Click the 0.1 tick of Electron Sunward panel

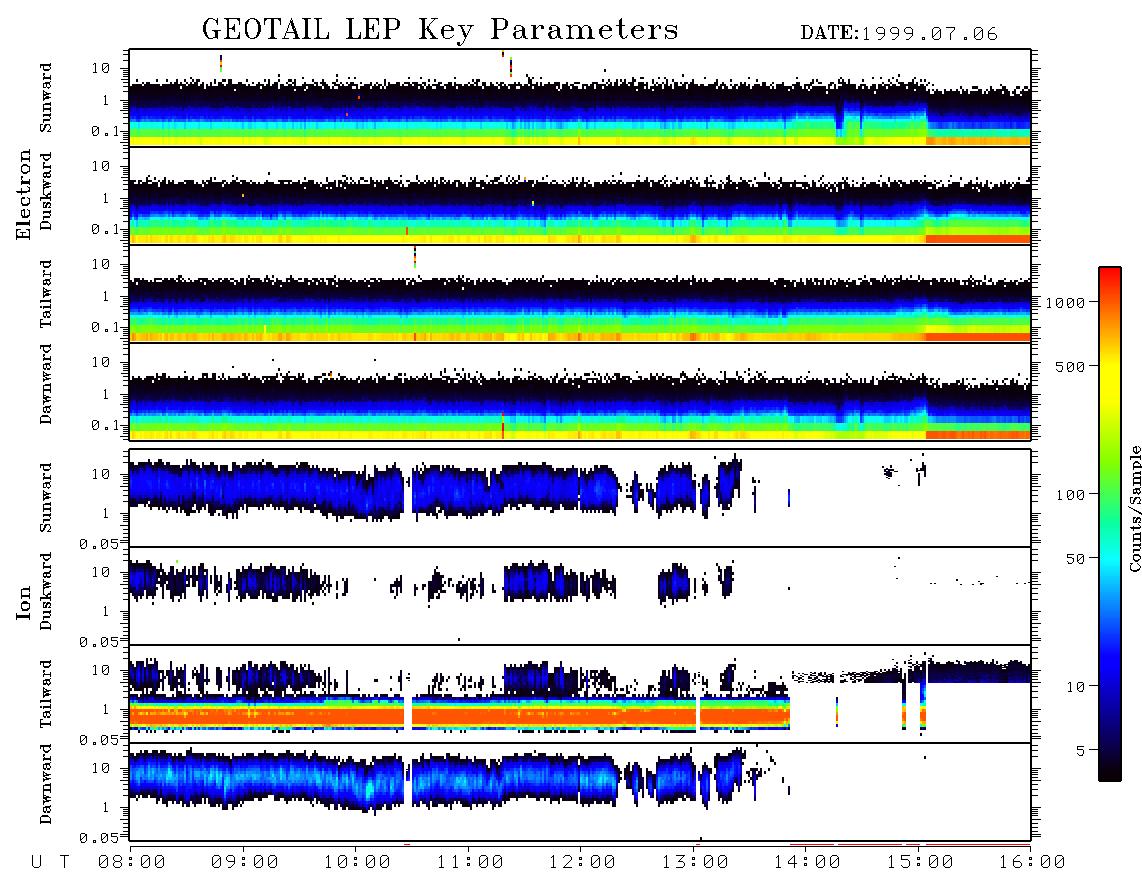[x=105, y=131]
